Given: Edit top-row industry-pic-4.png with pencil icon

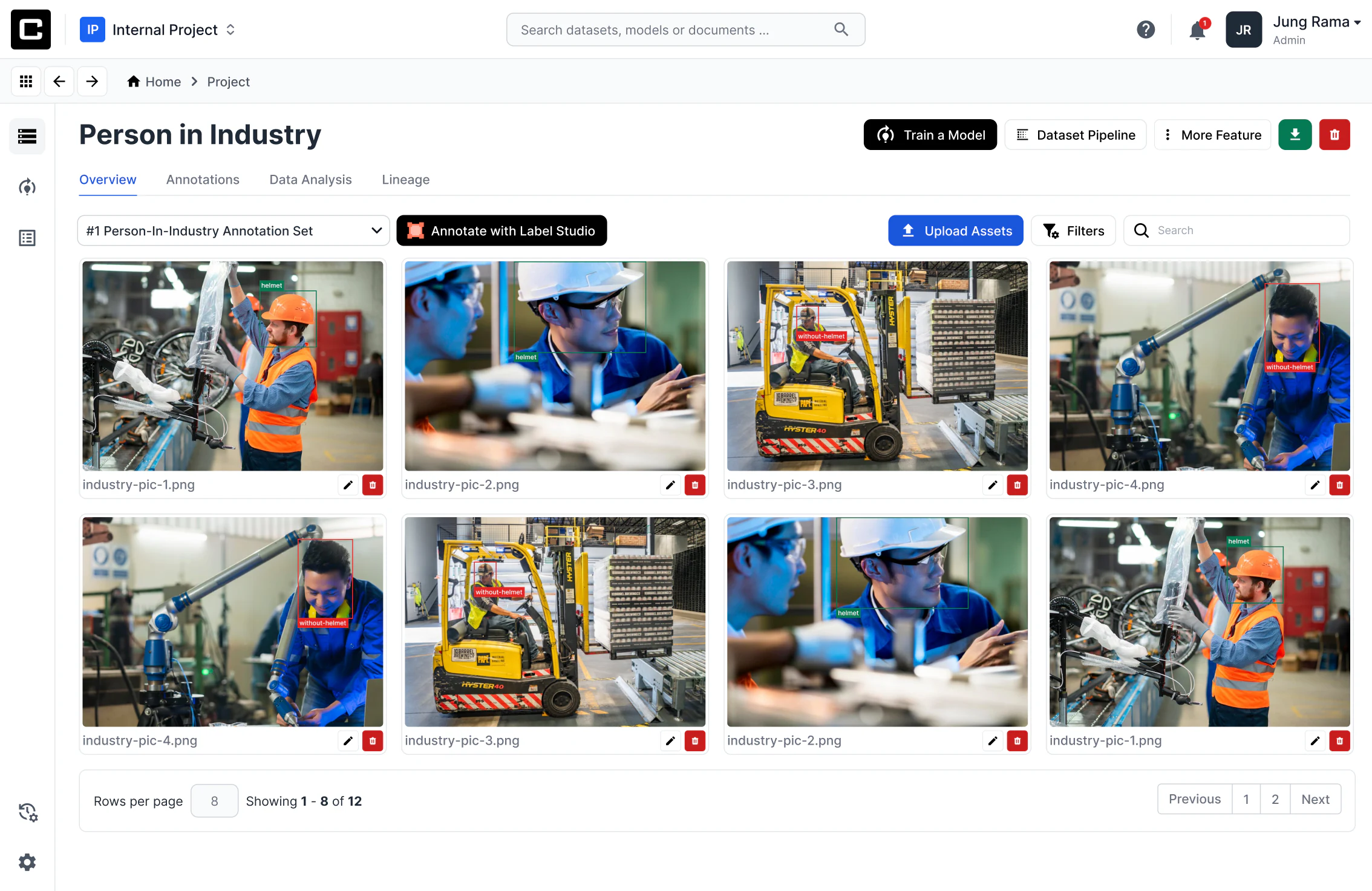Looking at the screenshot, I should coord(1316,485).
